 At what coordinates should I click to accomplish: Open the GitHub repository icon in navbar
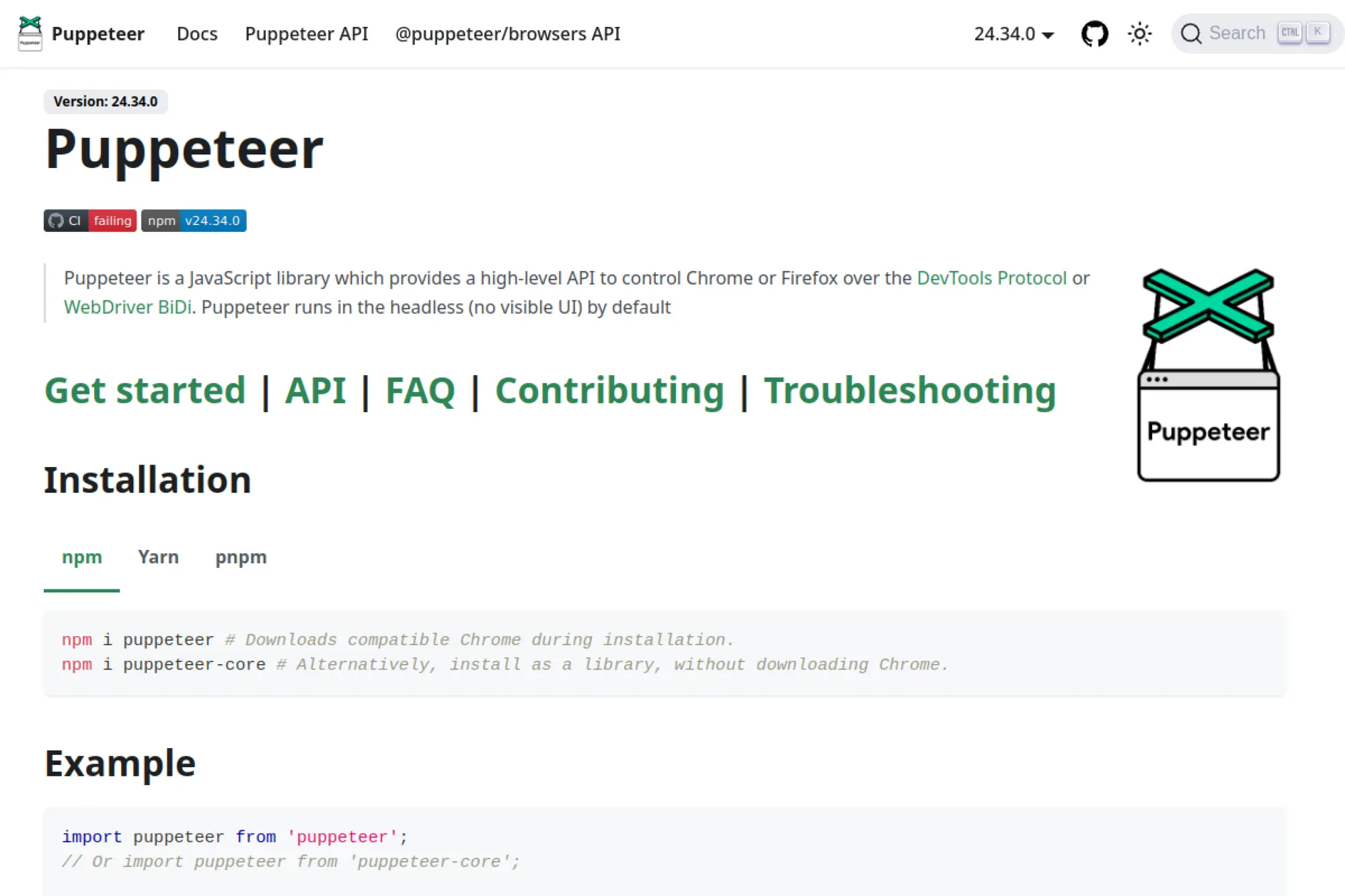tap(1094, 33)
